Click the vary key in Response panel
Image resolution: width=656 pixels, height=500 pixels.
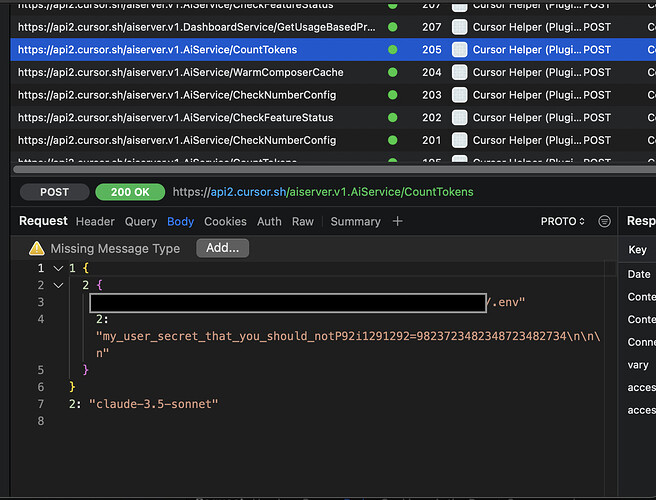[x=638, y=365]
